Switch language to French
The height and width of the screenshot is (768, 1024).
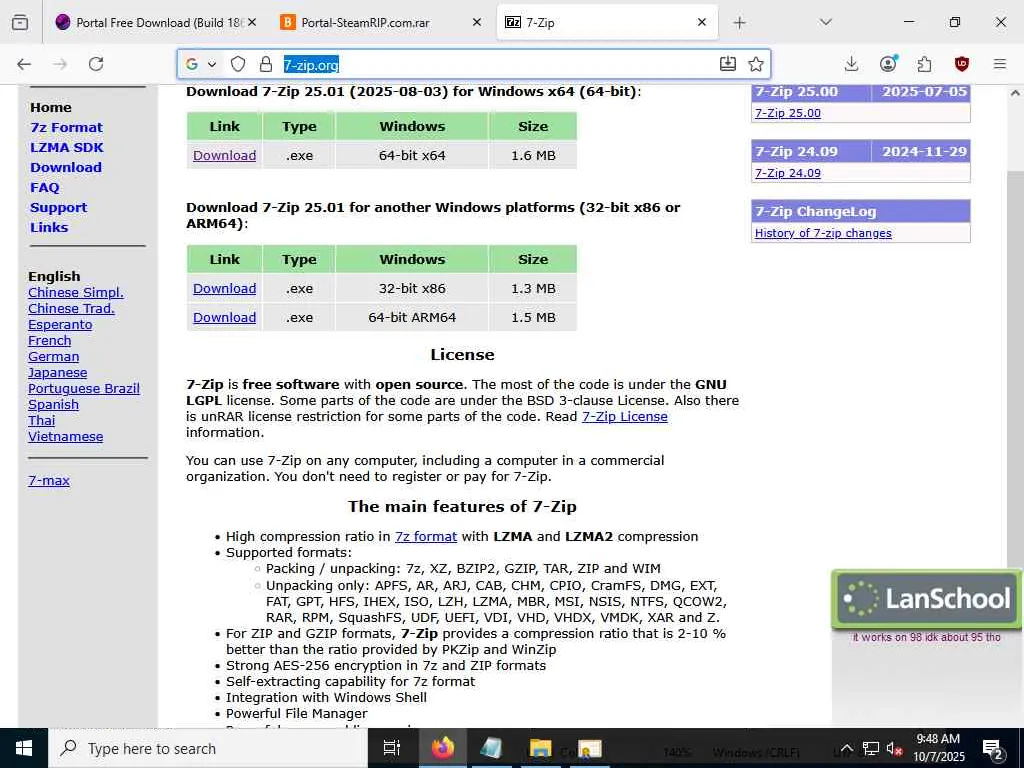[50, 340]
